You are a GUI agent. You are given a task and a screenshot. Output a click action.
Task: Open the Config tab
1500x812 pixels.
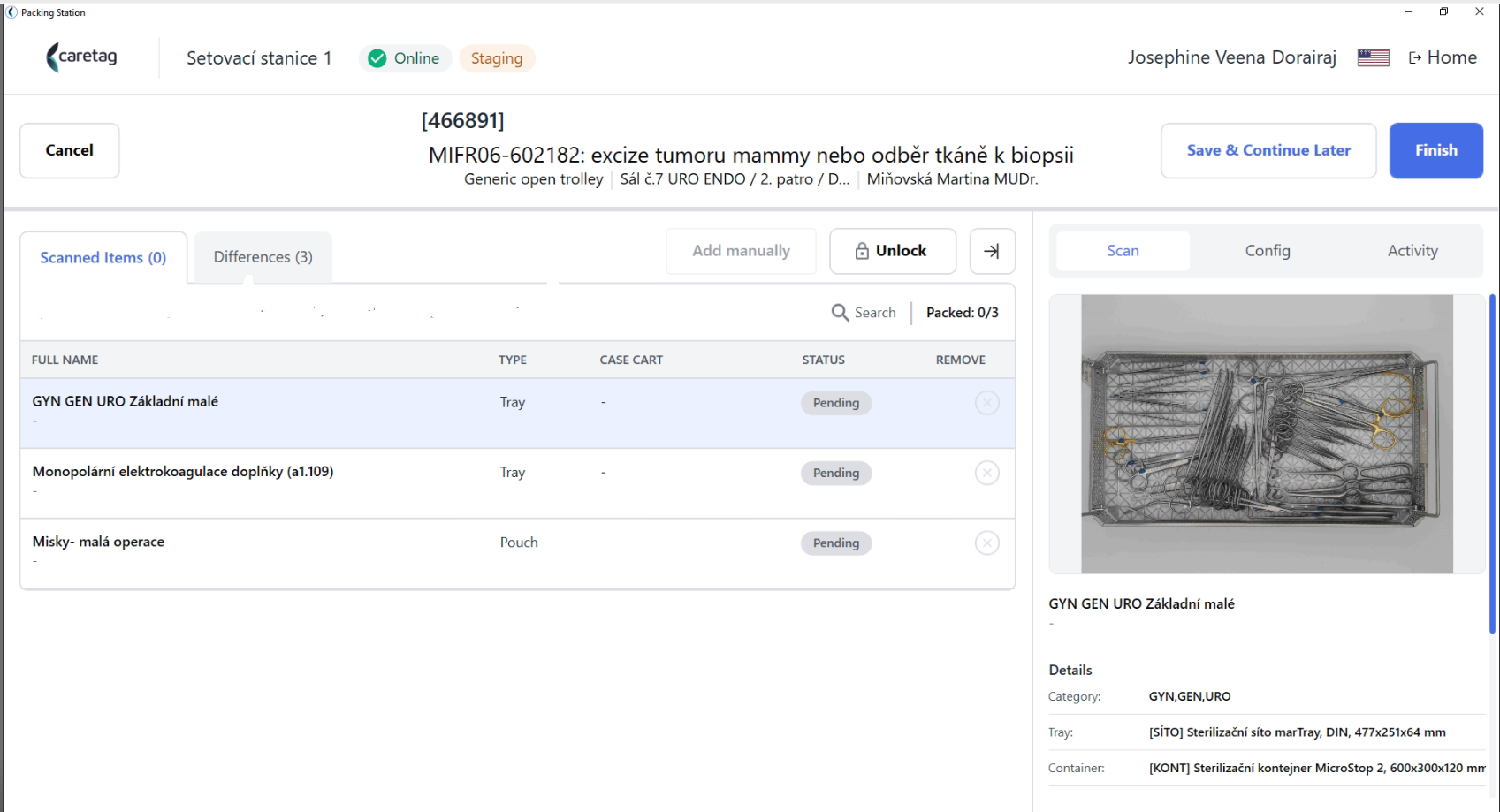[1268, 251]
